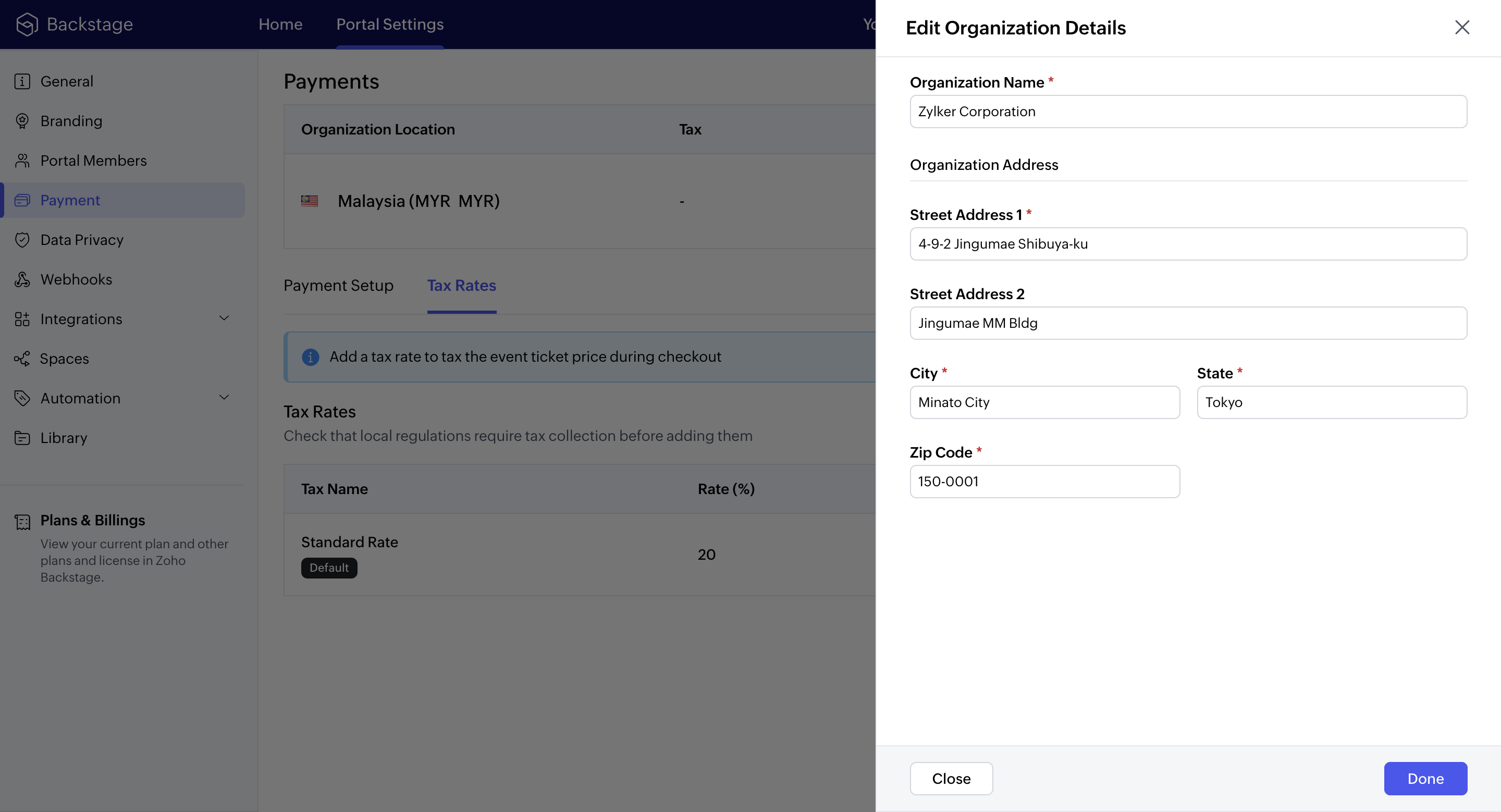Viewport: 1501px width, 812px height.
Task: Switch to the Payment Setup tab
Action: (x=339, y=285)
